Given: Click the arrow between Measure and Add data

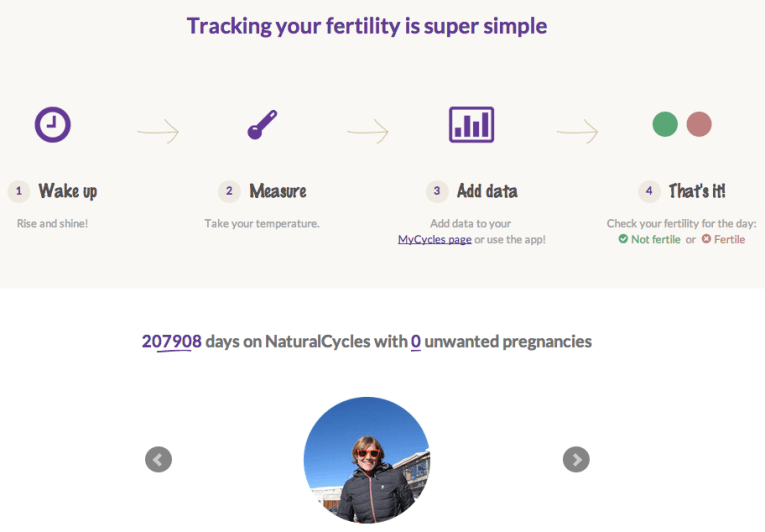Looking at the screenshot, I should pos(368,131).
